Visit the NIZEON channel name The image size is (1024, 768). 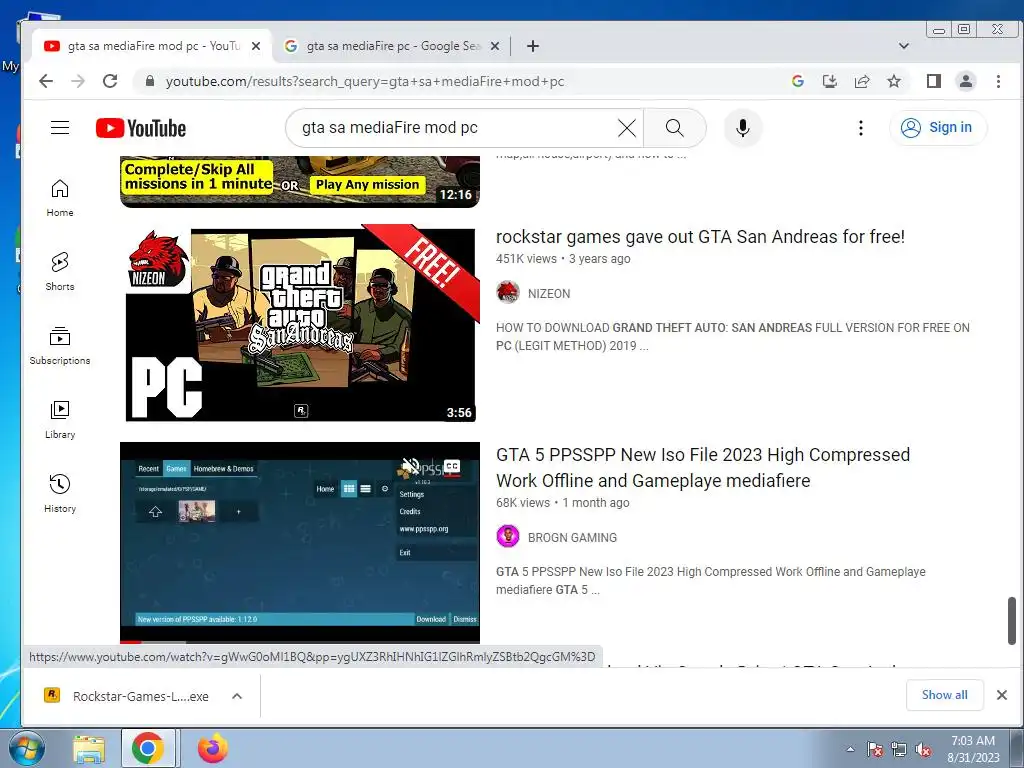coord(549,294)
